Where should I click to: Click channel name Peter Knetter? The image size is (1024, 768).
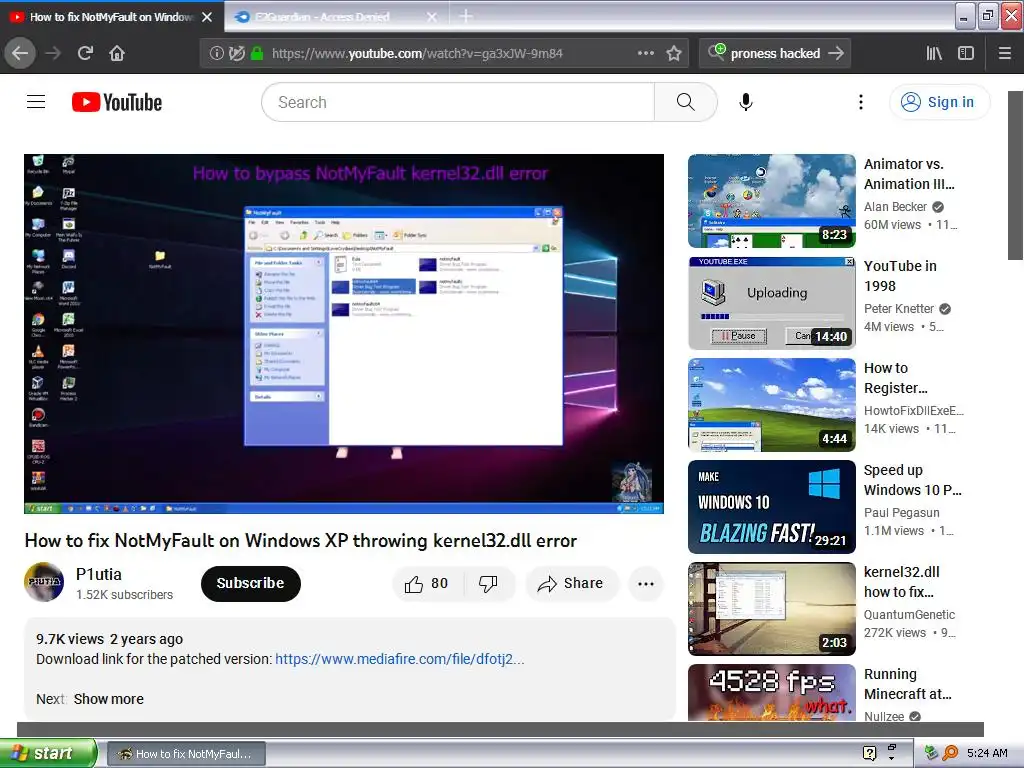[x=899, y=309]
